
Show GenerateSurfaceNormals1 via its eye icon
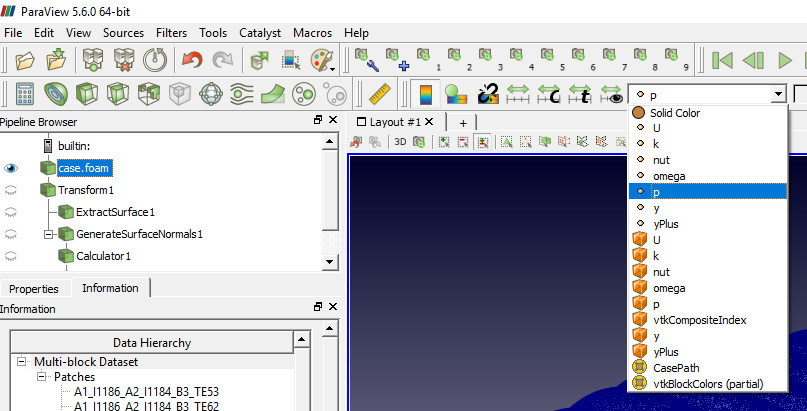point(11,234)
